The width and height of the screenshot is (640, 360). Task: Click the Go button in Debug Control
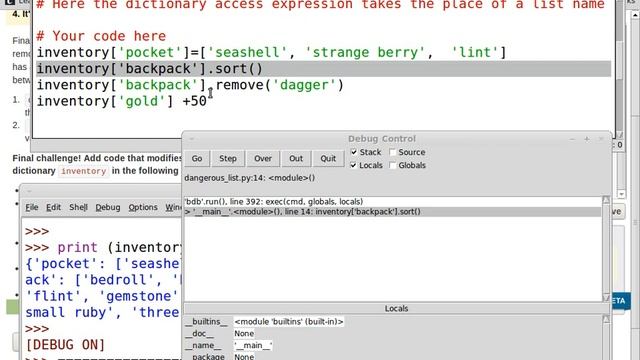(197, 158)
